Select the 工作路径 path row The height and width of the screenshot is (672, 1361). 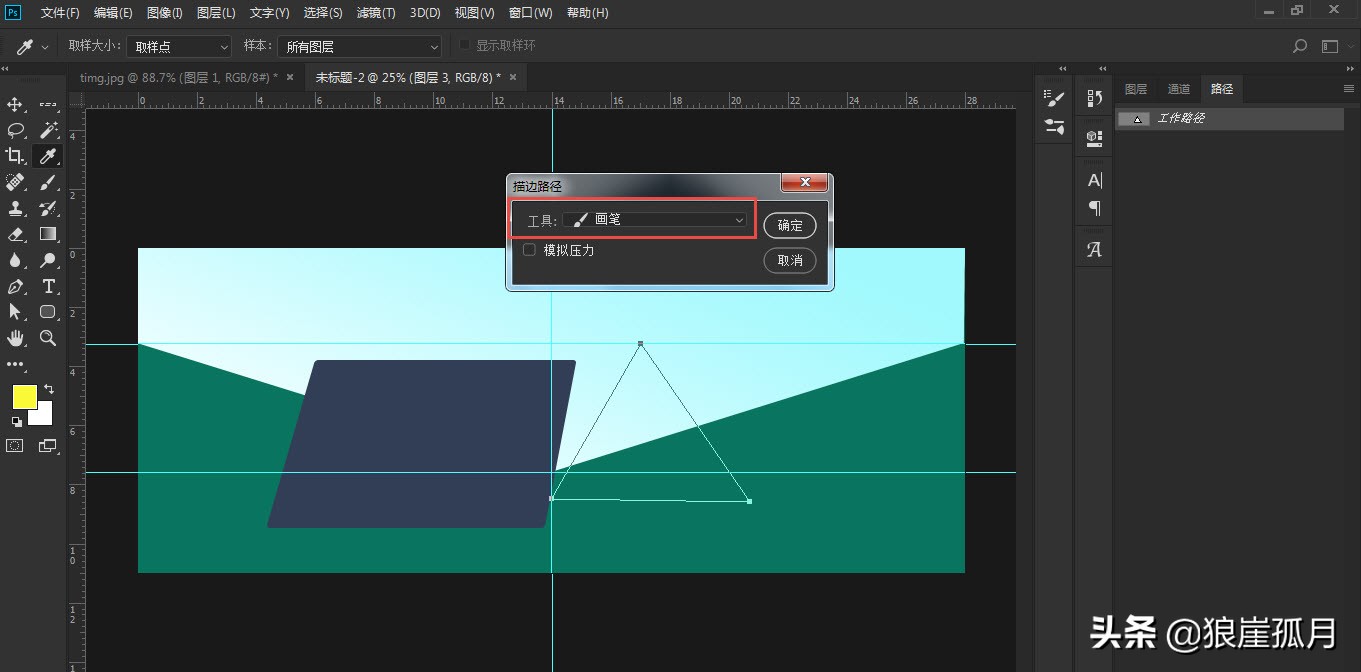tap(1230, 118)
